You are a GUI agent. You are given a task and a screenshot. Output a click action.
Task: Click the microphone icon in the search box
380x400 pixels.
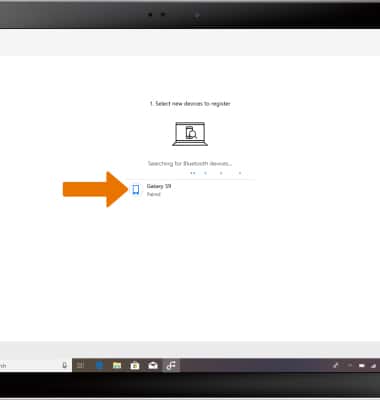pyautogui.click(x=65, y=365)
